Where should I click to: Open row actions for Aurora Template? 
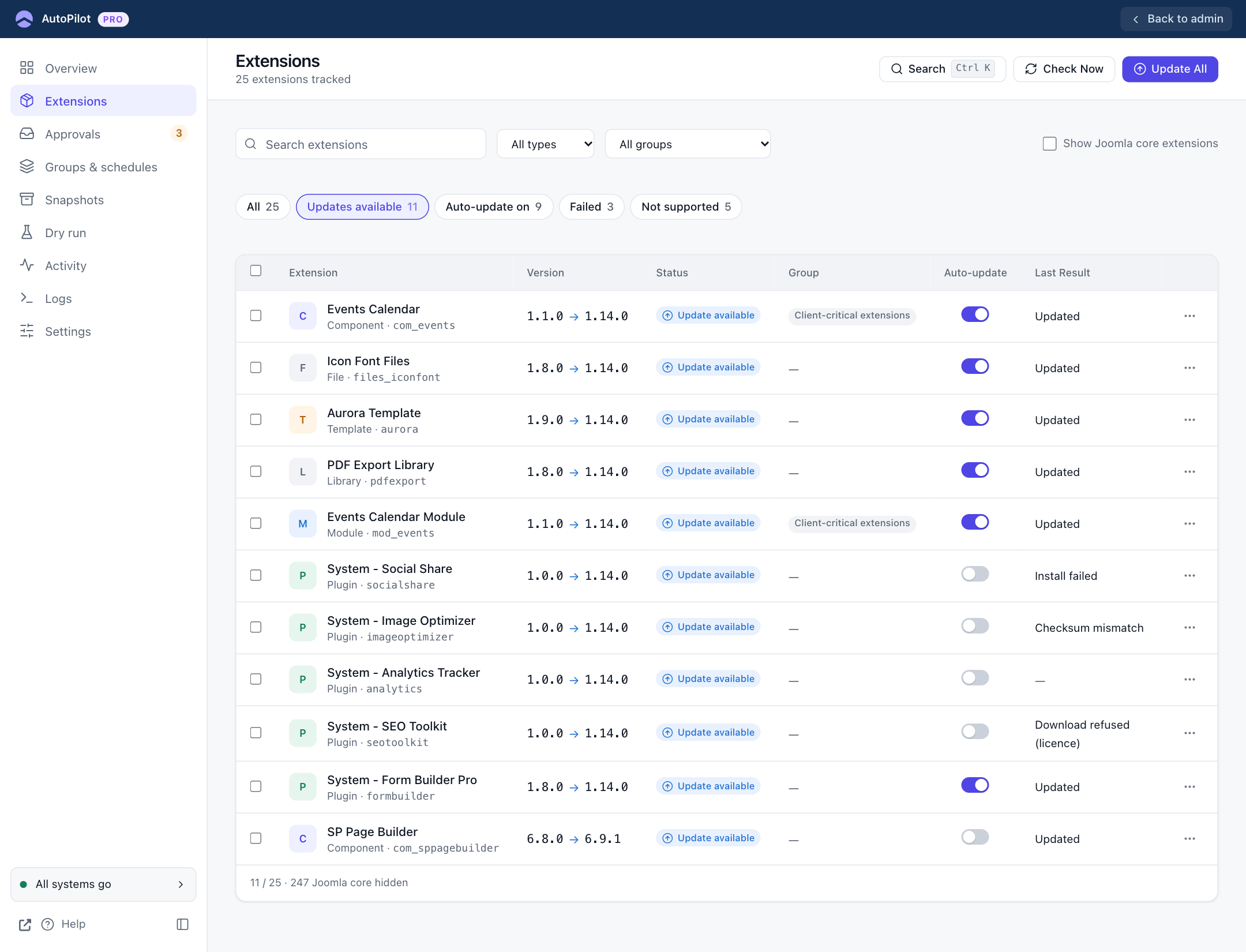pos(1189,420)
